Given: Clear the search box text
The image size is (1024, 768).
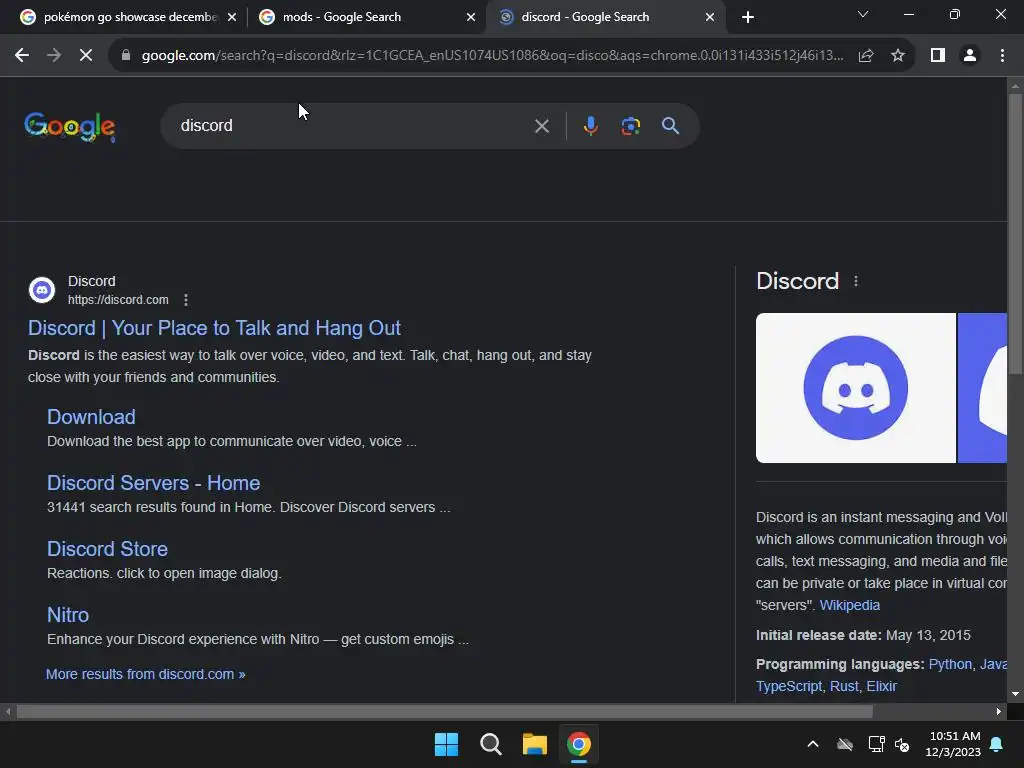Looking at the screenshot, I should 542,125.
